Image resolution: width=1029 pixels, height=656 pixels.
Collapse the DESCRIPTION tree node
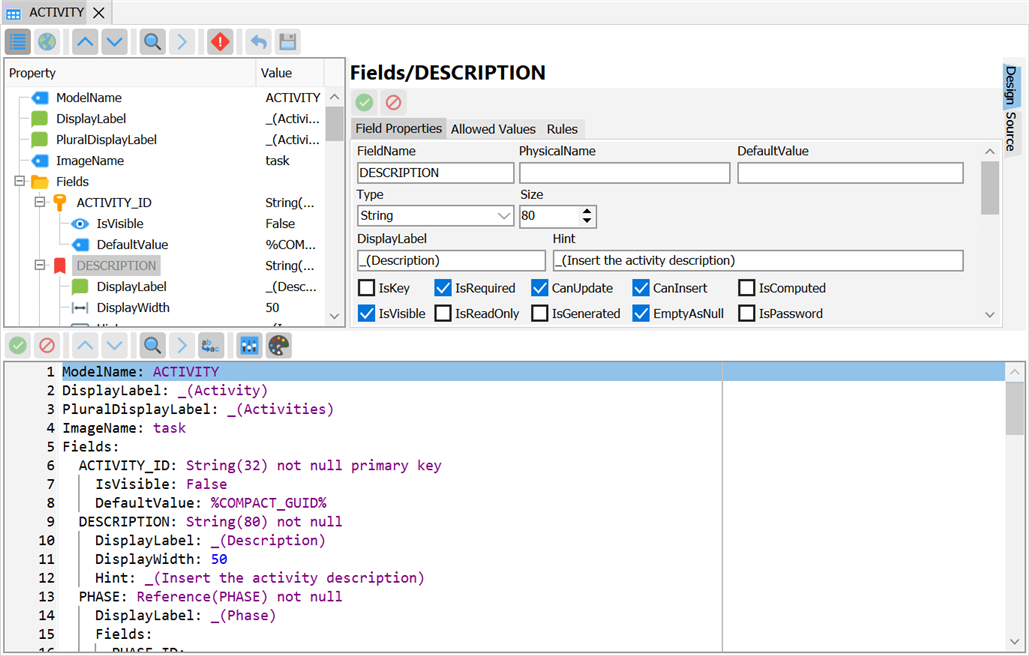(40, 265)
